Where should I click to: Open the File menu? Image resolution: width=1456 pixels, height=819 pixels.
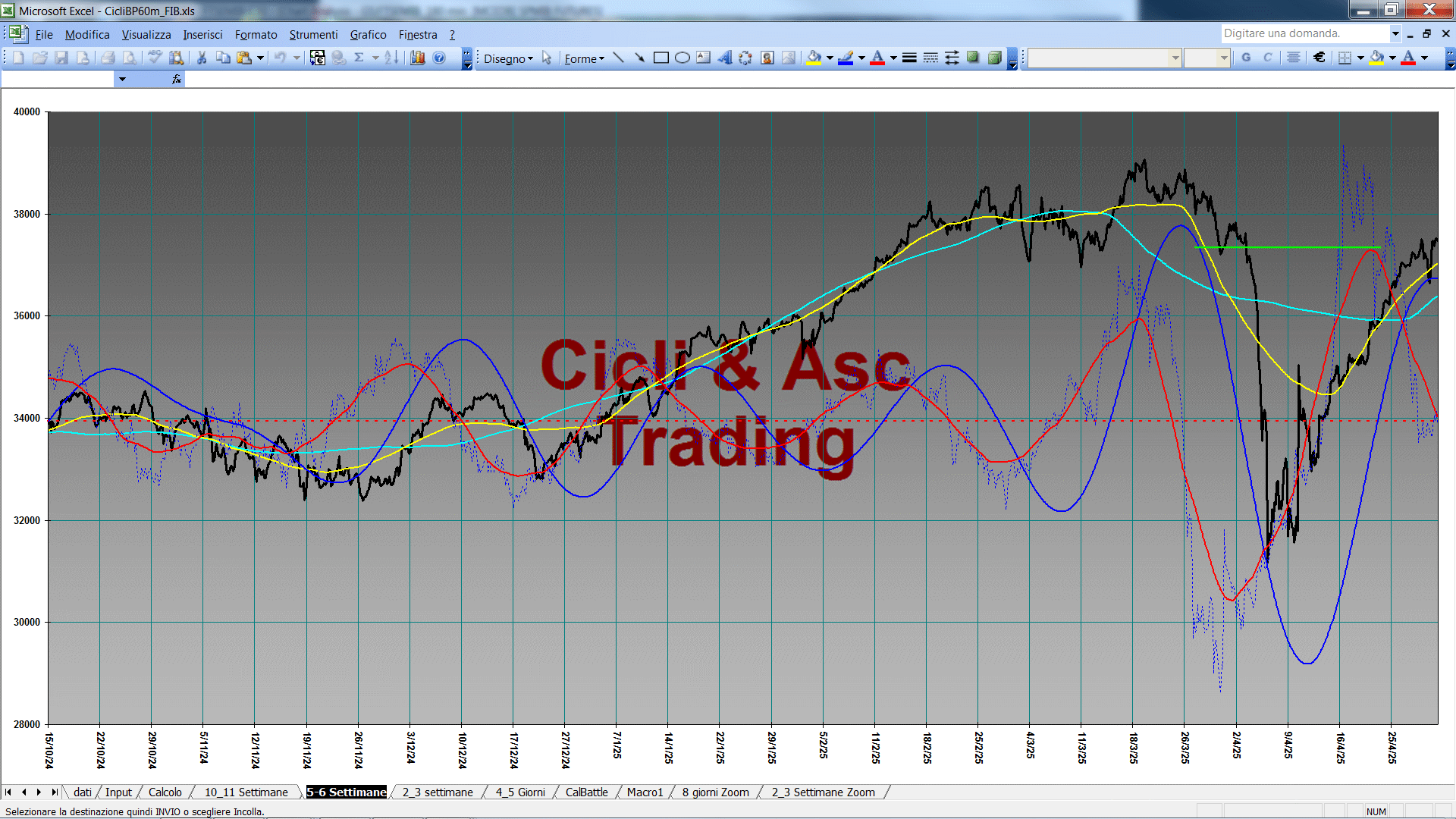click(x=44, y=35)
